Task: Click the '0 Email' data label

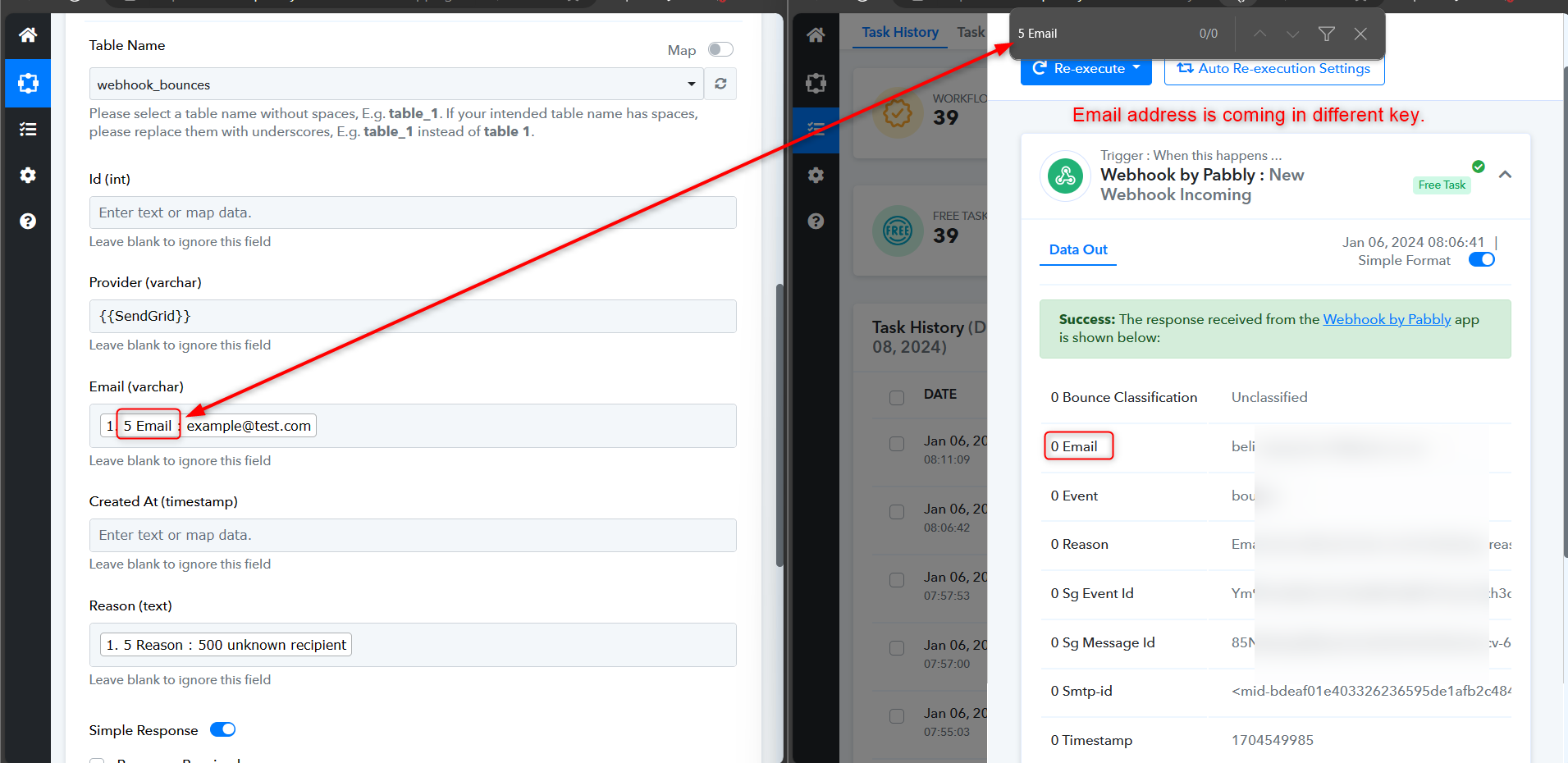Action: click(x=1074, y=446)
